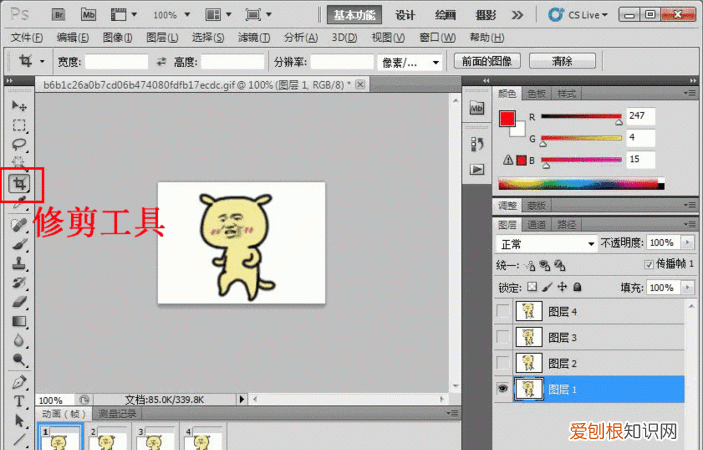Select the Lasso tool

pyautogui.click(x=19, y=146)
